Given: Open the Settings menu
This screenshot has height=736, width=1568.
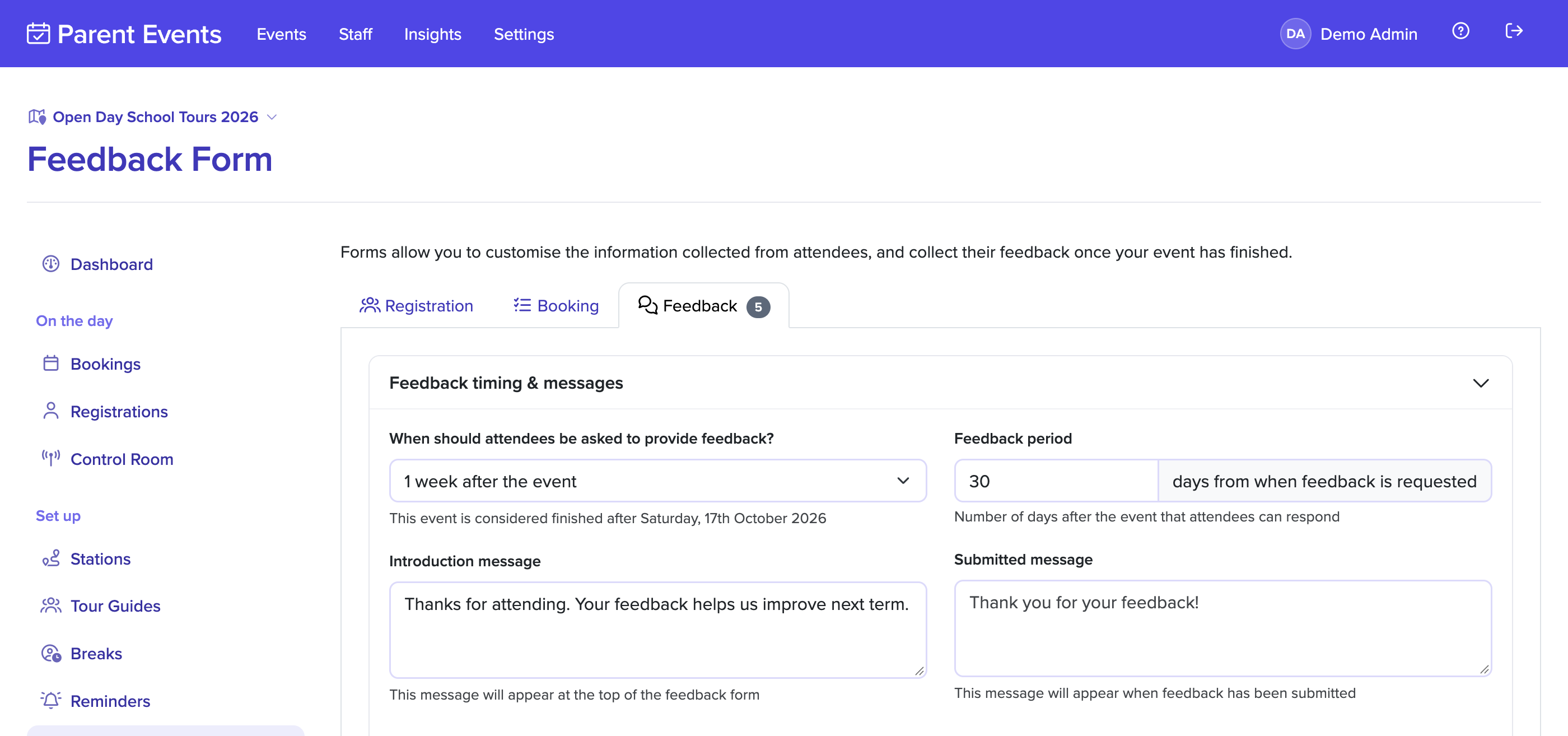Looking at the screenshot, I should 524,34.
